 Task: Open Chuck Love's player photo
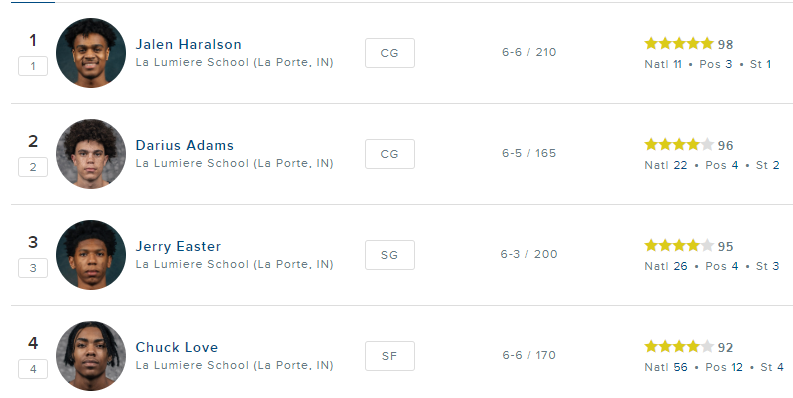coord(91,356)
